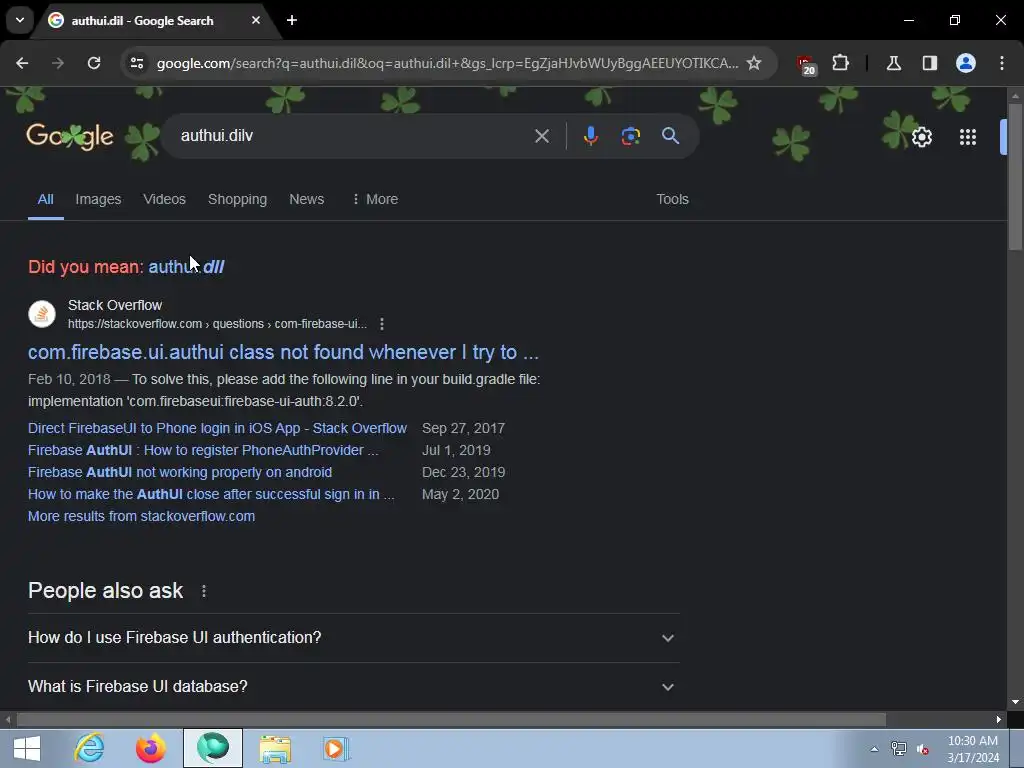This screenshot has height=768, width=1024.
Task: Open the Chrome profile avatar
Action: point(965,63)
